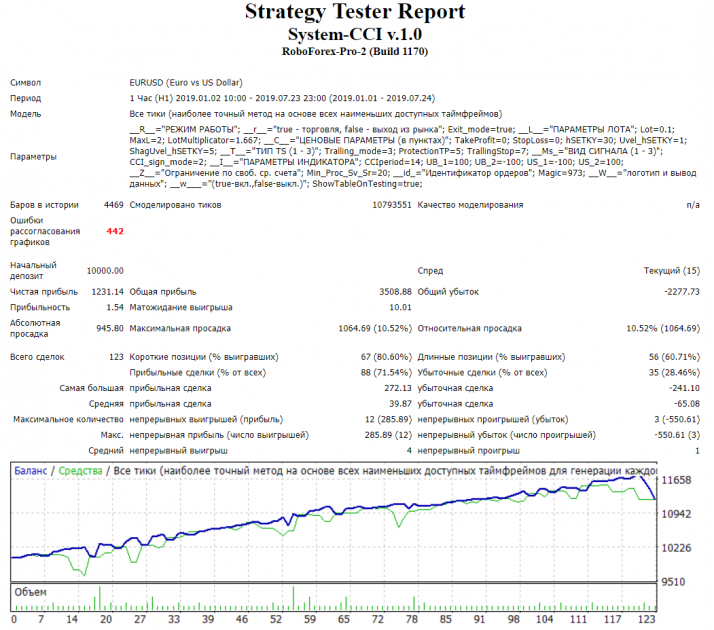The width and height of the screenshot is (714, 630).
Task: Click trade number '20' on x-axis
Action: (x=106, y=619)
